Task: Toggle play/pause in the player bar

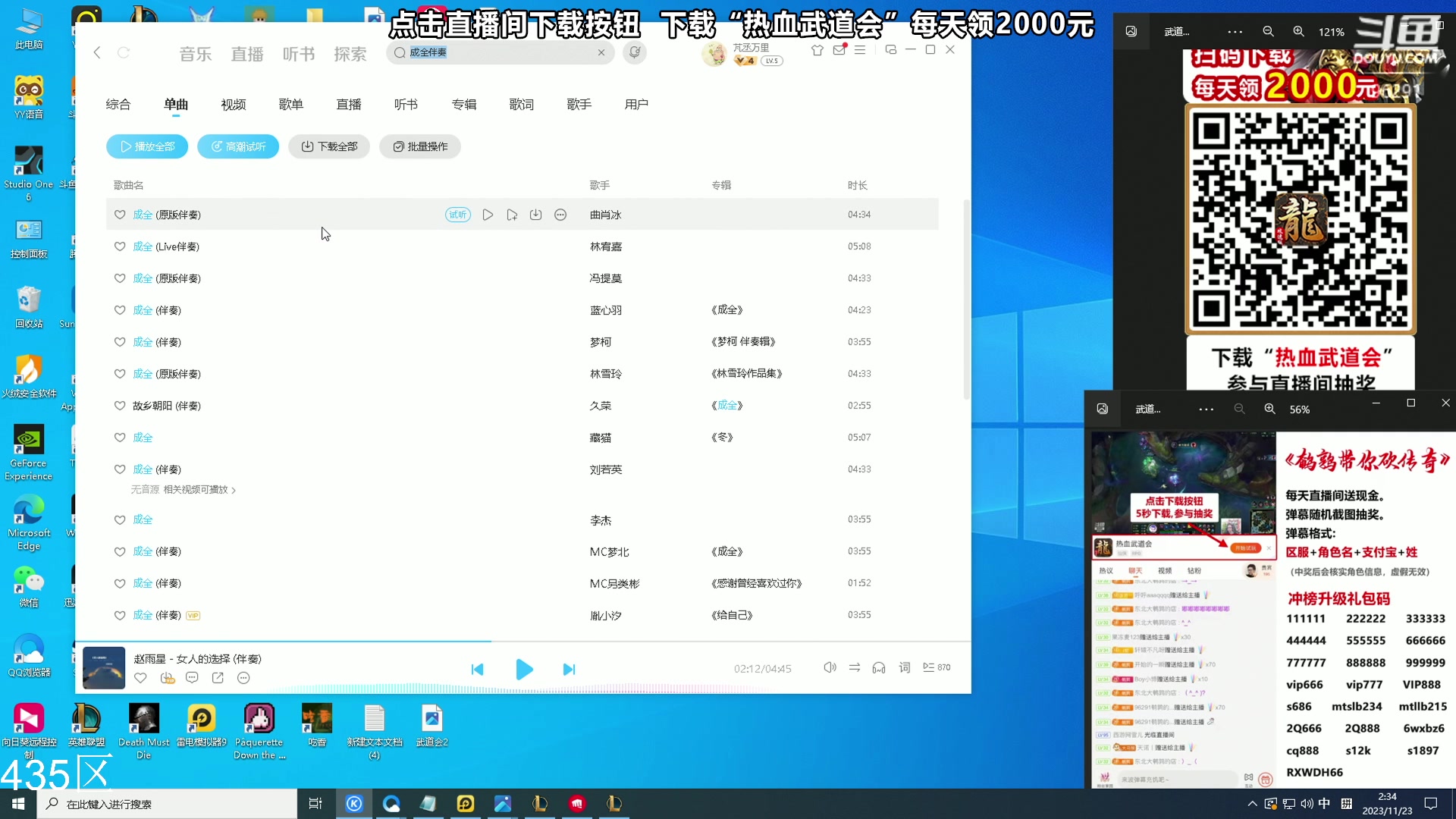Action: pos(524,669)
